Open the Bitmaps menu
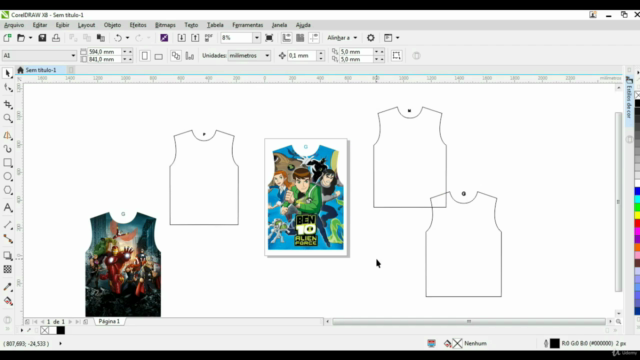 [165, 25]
